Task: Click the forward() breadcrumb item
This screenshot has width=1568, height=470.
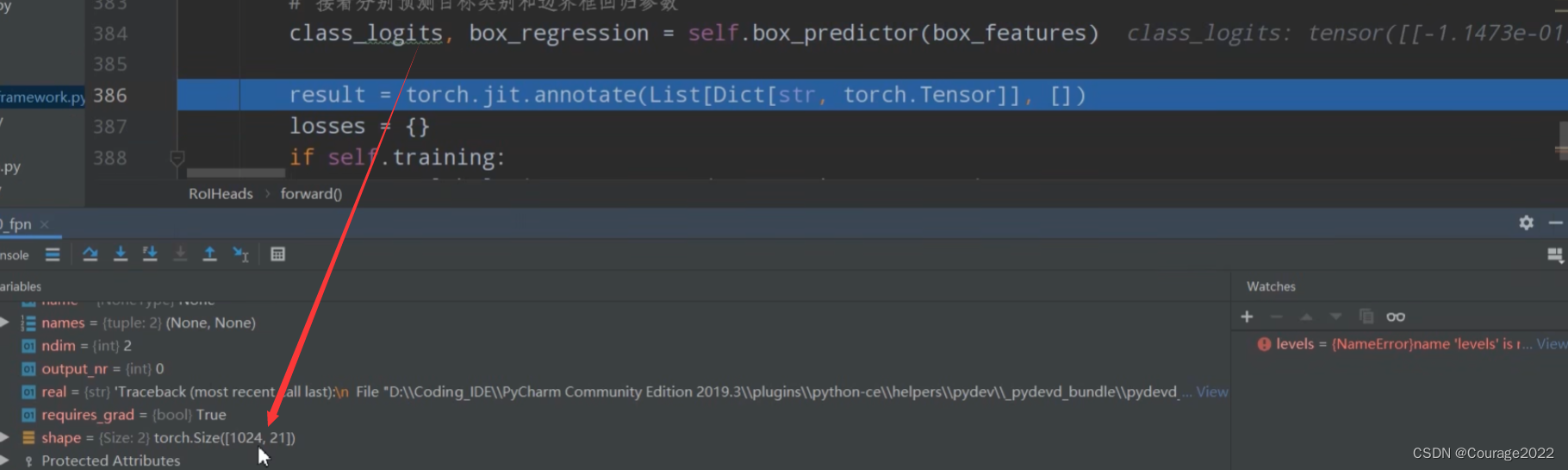Action: point(311,194)
